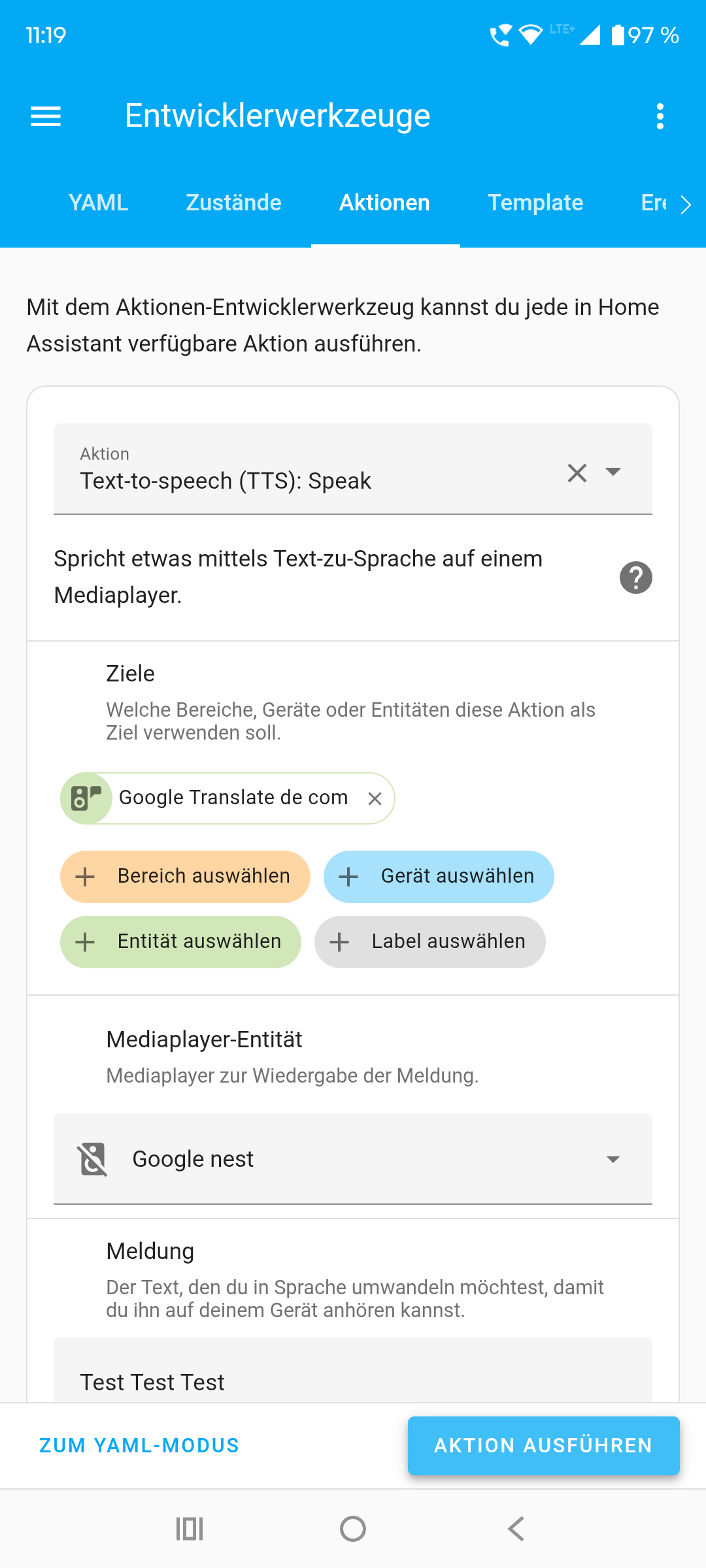Switch to the Zustände tab
This screenshot has height=1568, width=706.
click(x=233, y=203)
